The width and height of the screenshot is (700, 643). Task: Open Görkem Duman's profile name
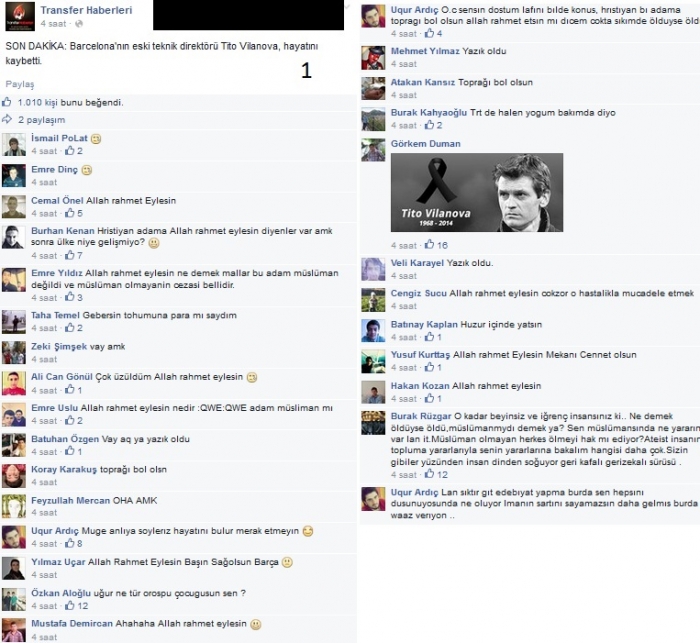(x=425, y=144)
